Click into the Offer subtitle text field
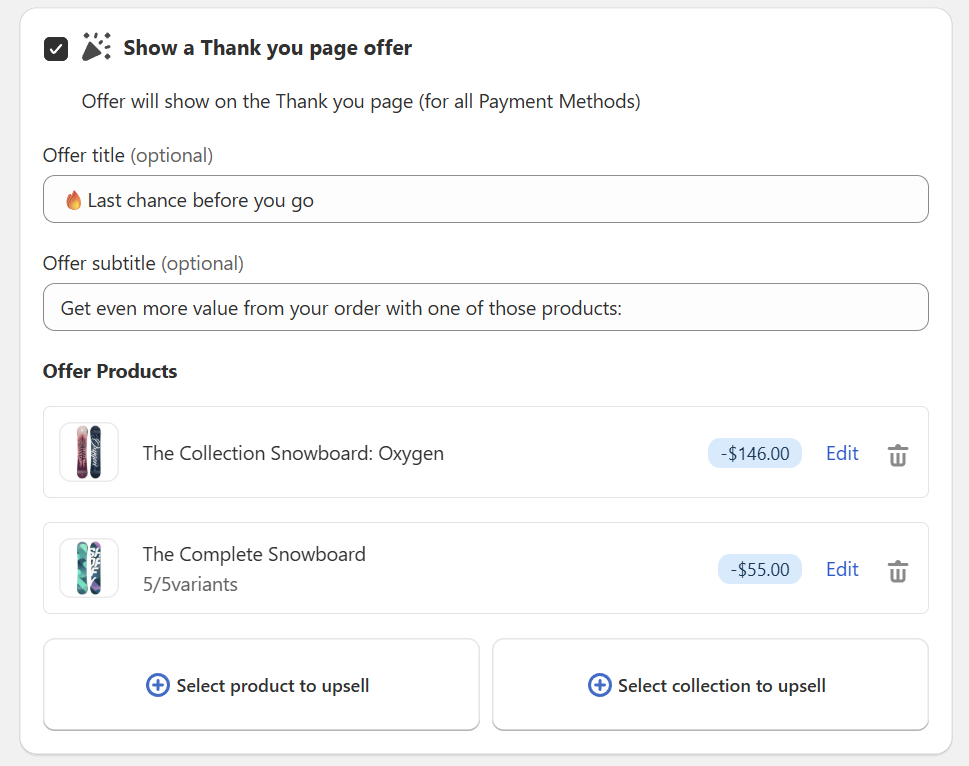 point(500,308)
